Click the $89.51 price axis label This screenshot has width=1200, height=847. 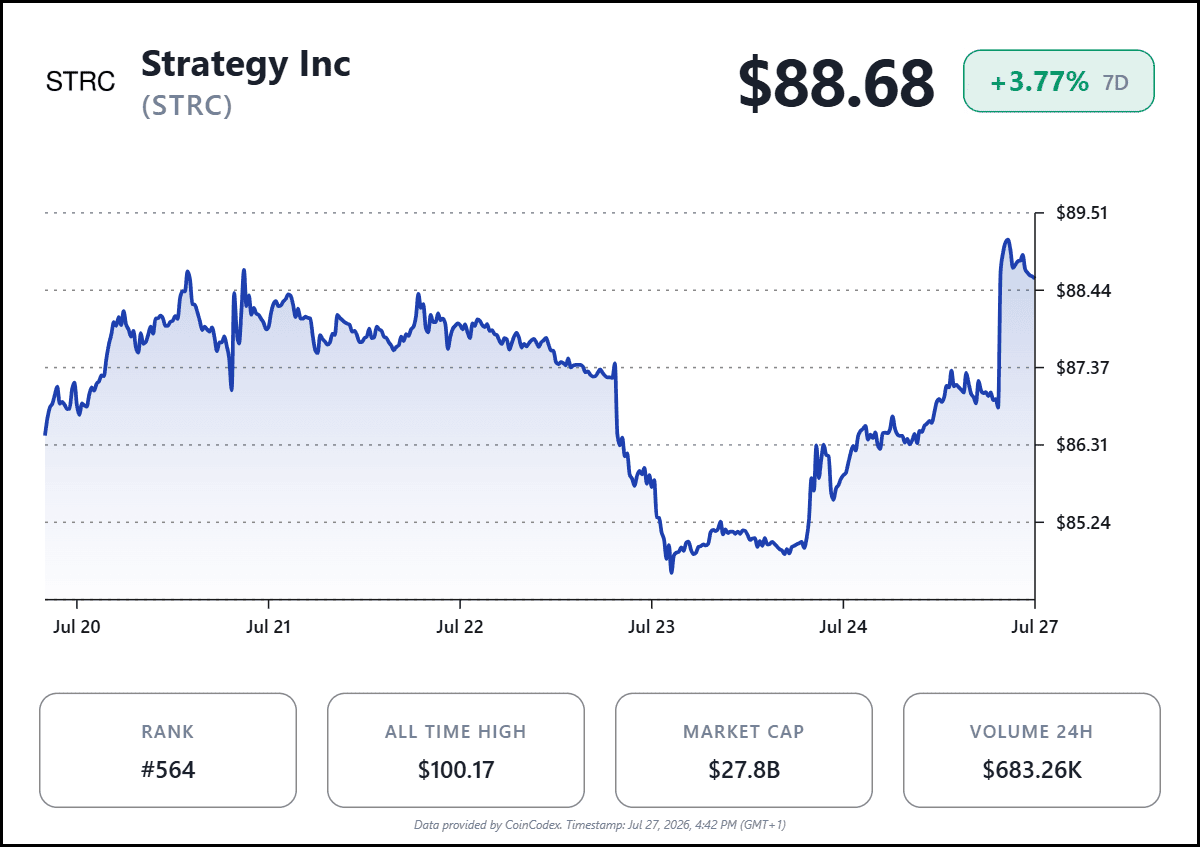1082,213
